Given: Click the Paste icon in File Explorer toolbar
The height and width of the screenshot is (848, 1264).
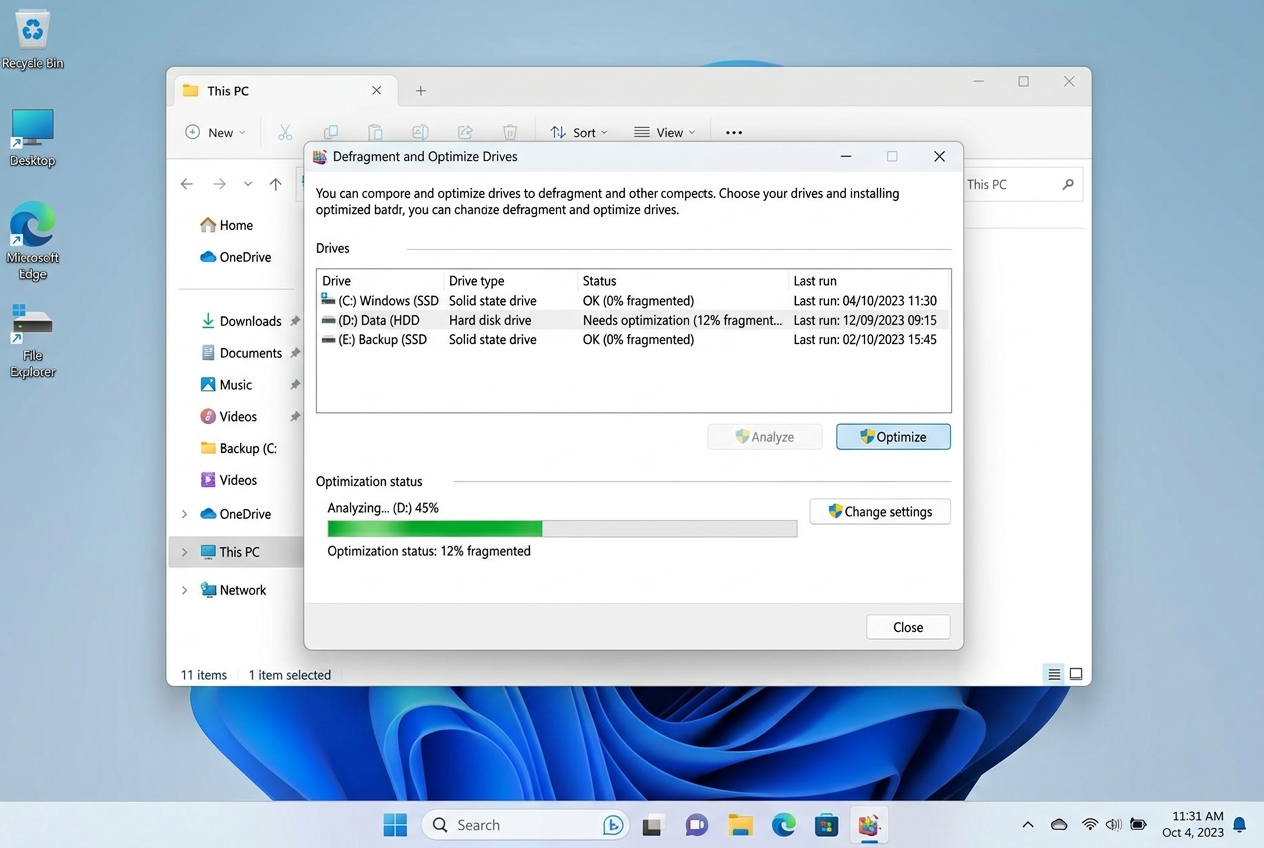Looking at the screenshot, I should tap(375, 132).
